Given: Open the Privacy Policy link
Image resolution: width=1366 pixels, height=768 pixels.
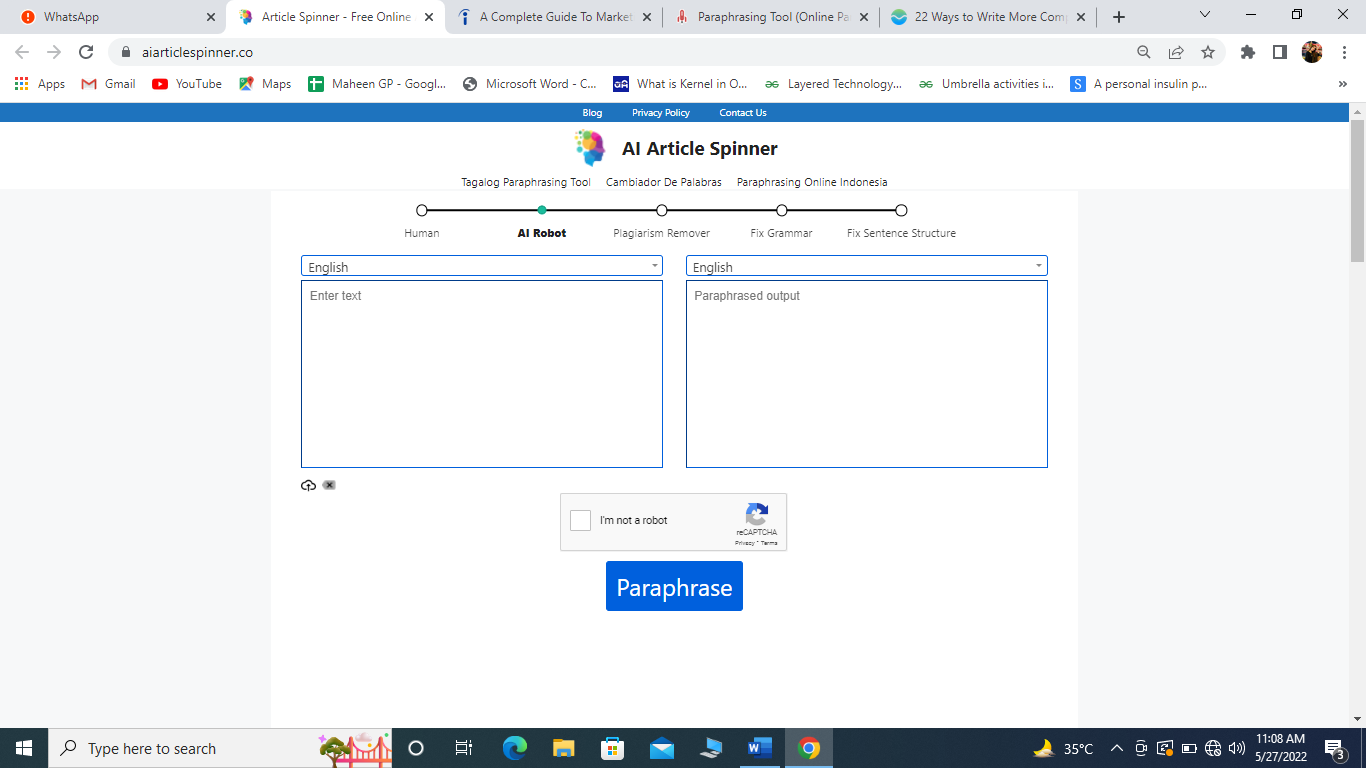Looking at the screenshot, I should click(660, 113).
